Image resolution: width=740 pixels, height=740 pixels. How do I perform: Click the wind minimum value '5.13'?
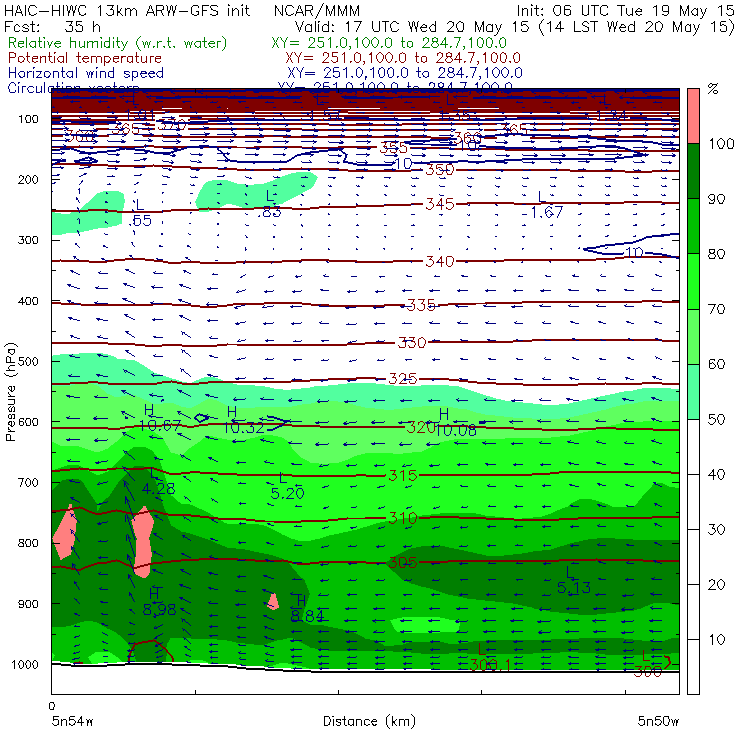pos(574,588)
